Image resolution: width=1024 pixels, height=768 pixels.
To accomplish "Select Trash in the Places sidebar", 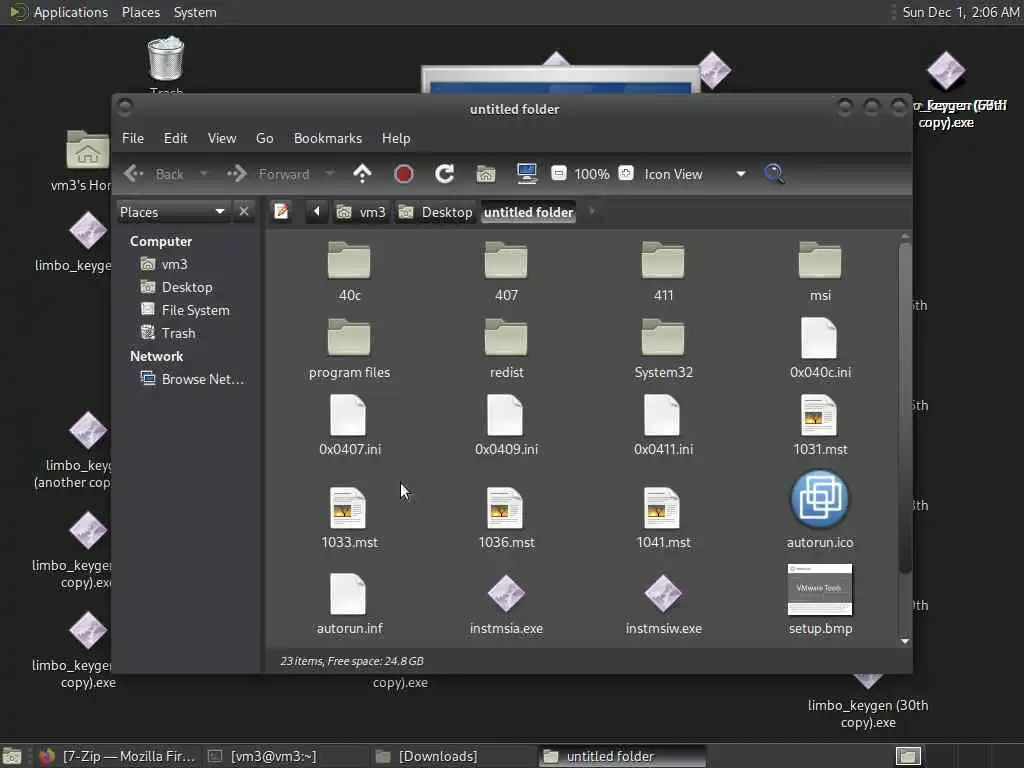I will point(168,333).
